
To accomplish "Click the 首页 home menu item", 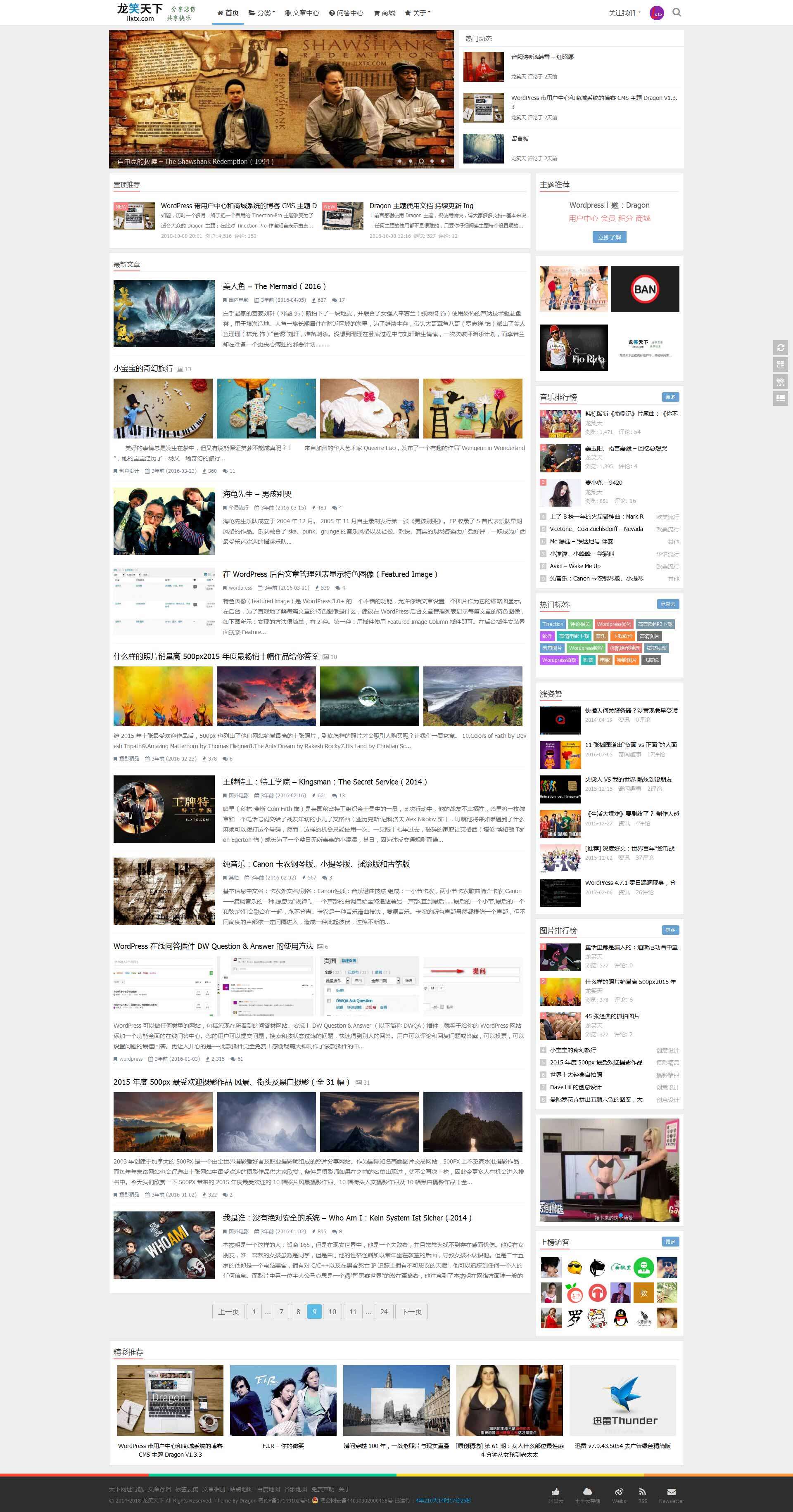I will point(228,13).
